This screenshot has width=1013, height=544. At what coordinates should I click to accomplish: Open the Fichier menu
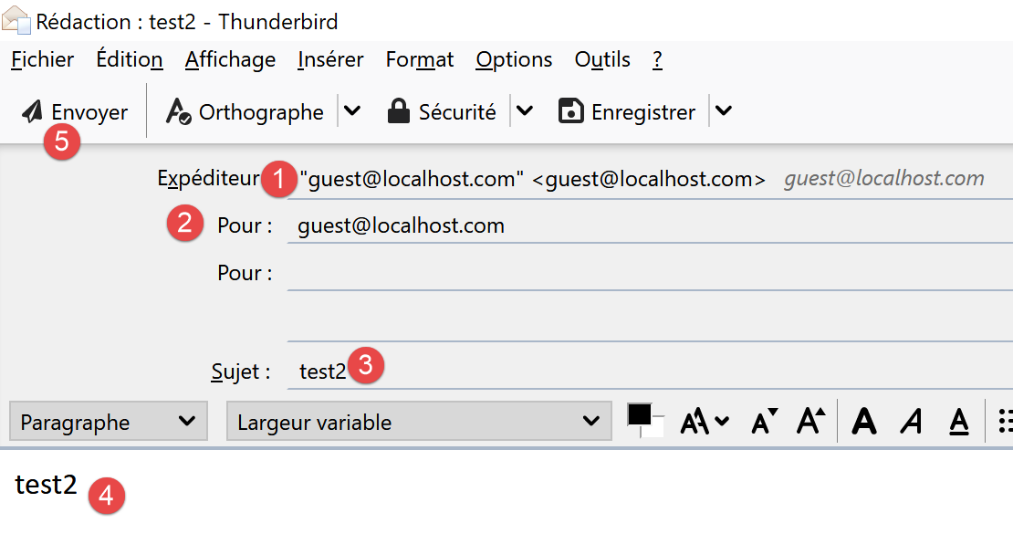point(42,60)
